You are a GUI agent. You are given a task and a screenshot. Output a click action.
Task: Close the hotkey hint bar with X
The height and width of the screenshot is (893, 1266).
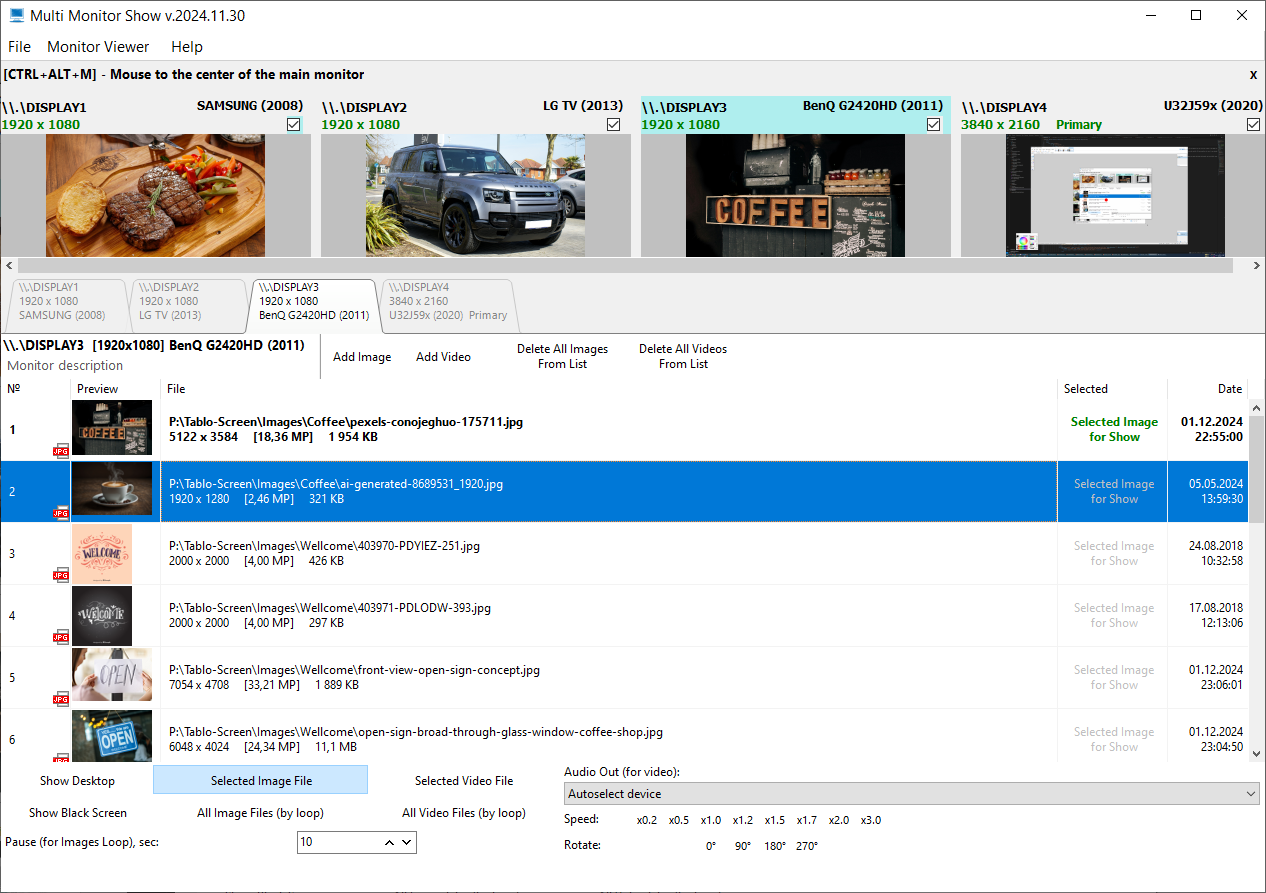(1253, 75)
